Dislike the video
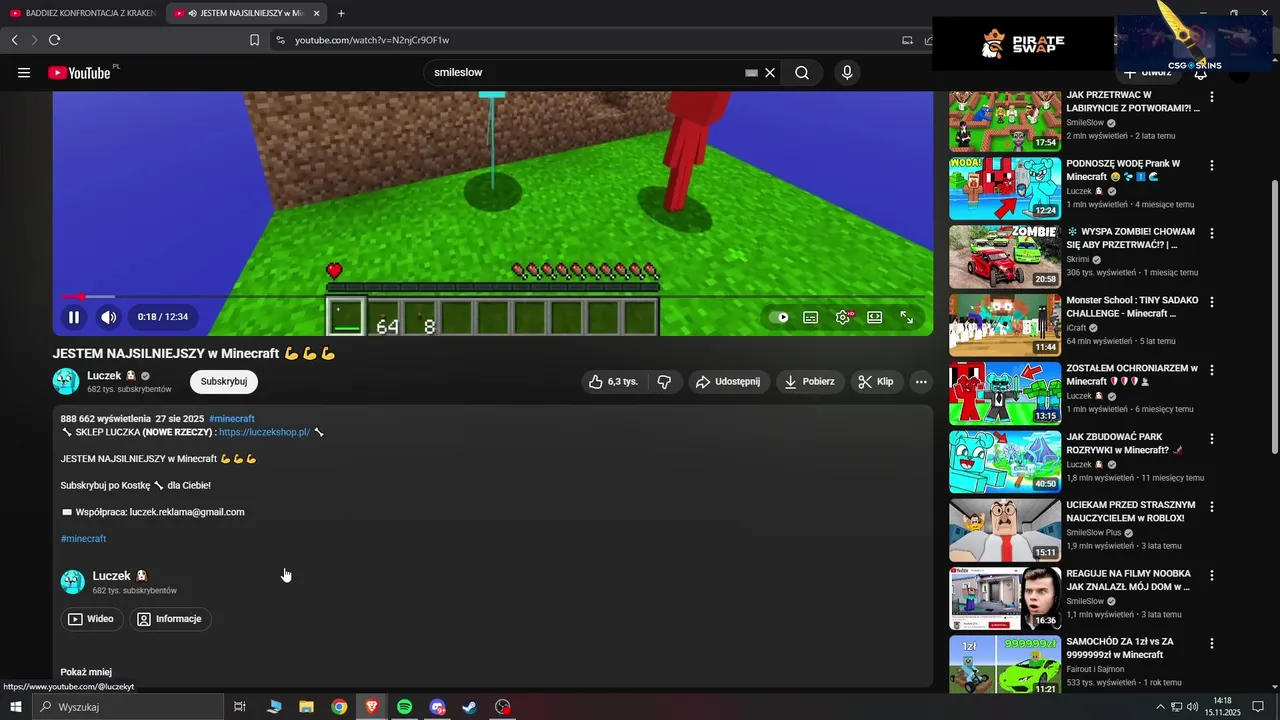This screenshot has width=1280, height=720. tap(664, 381)
